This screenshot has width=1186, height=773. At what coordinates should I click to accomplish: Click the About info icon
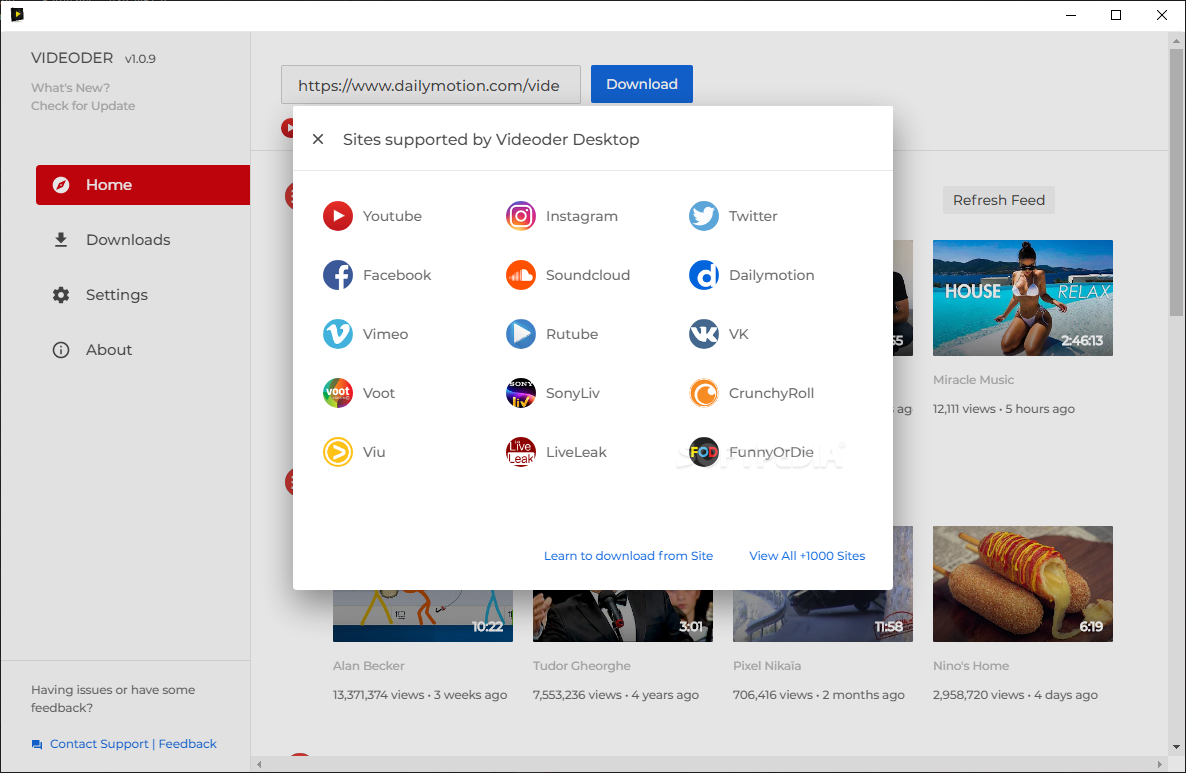pyautogui.click(x=61, y=350)
